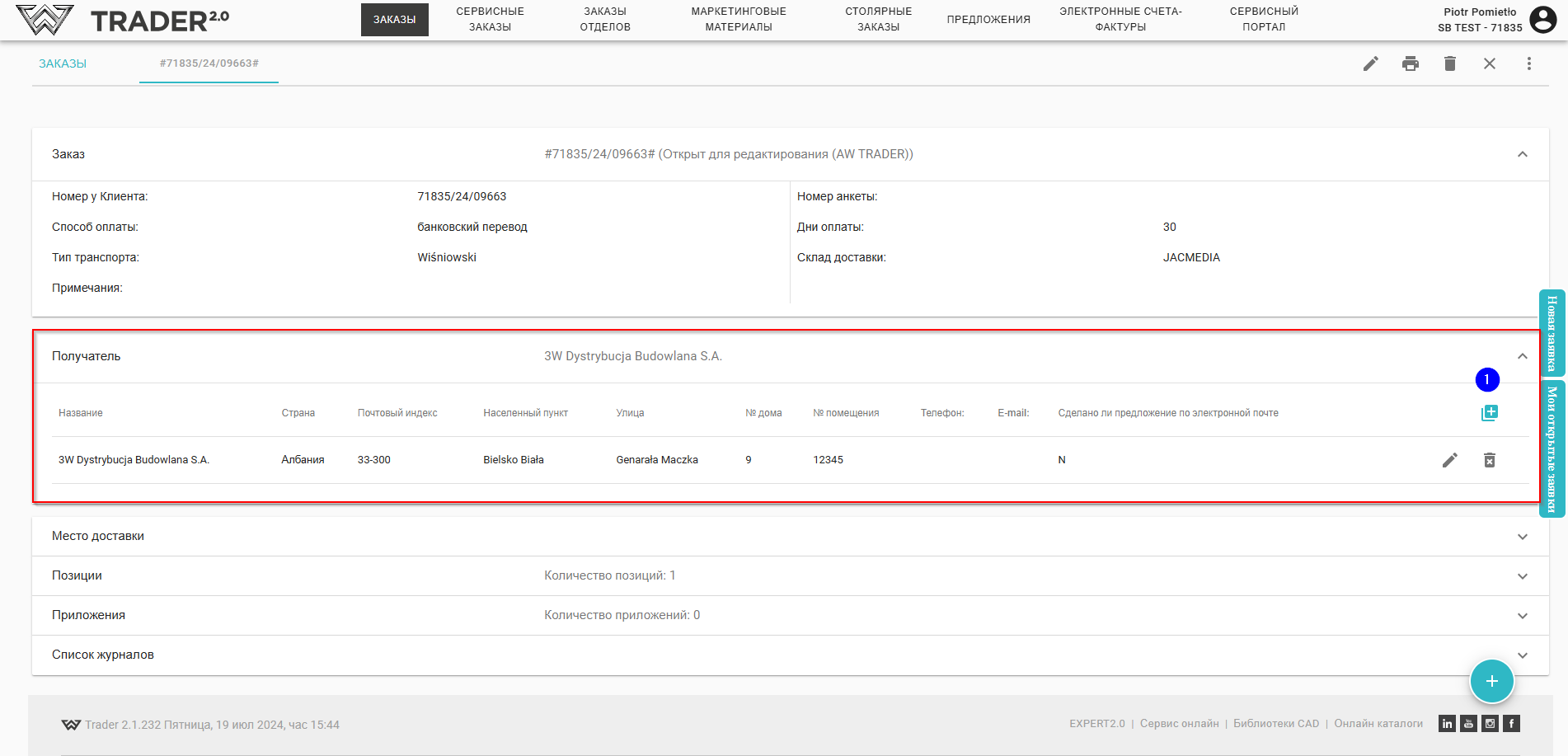Open the user account avatar icon
The image size is (1568, 756).
point(1542,19)
